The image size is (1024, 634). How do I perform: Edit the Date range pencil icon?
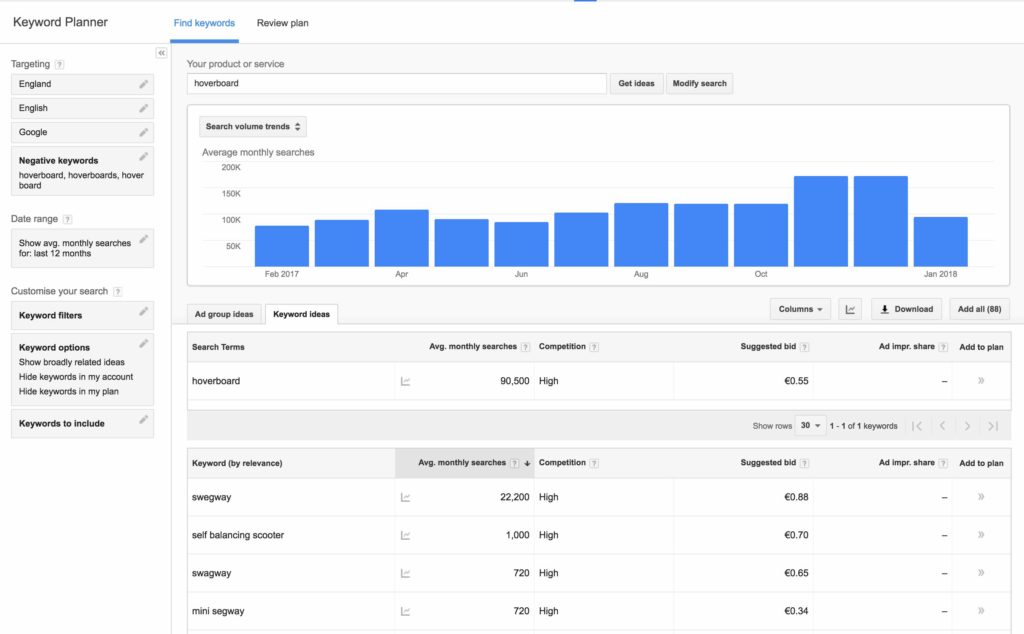click(144, 239)
